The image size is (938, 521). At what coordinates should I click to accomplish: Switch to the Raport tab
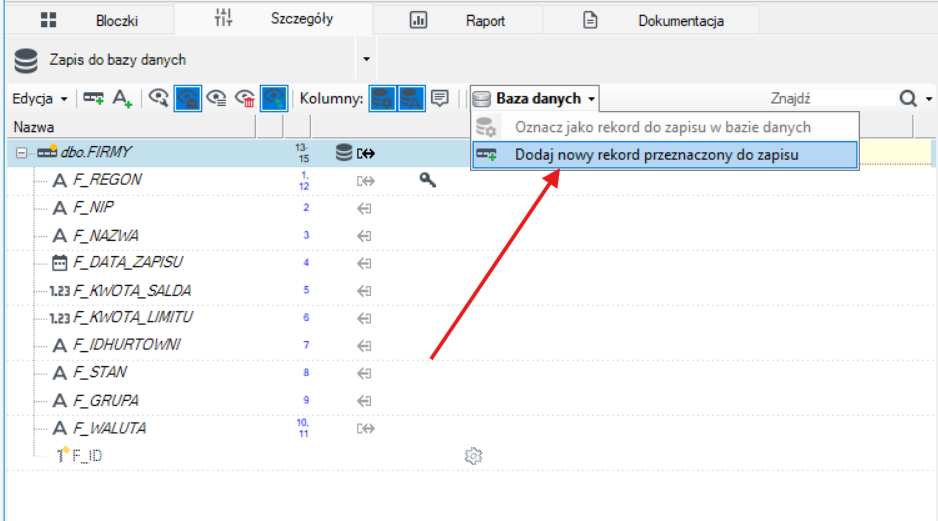click(x=458, y=20)
